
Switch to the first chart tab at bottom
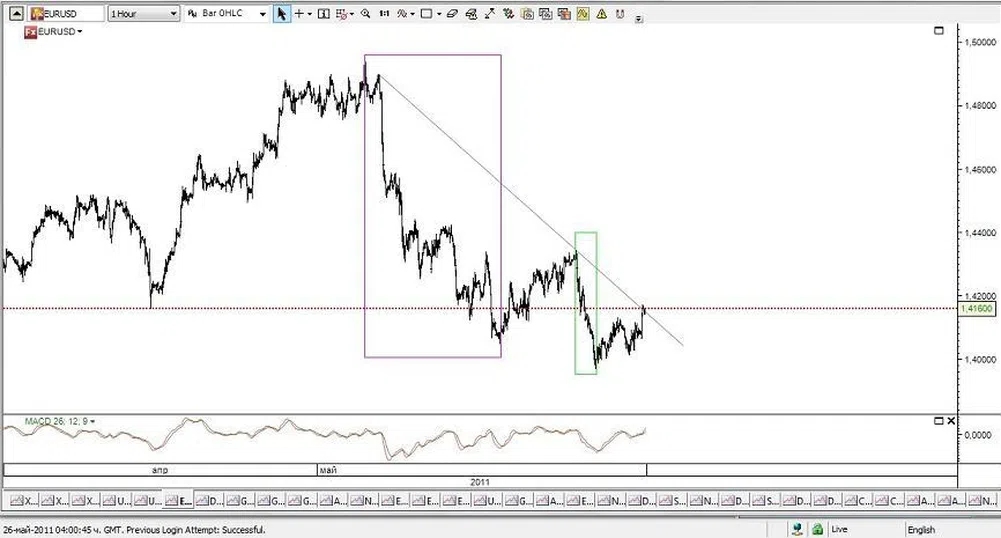pos(22,500)
